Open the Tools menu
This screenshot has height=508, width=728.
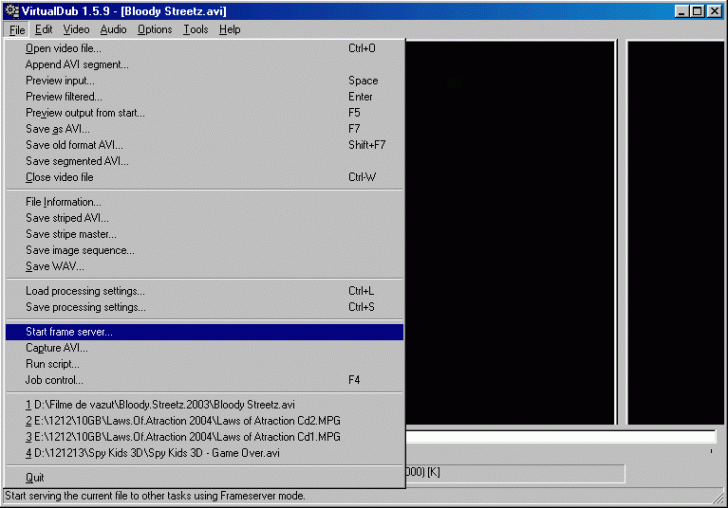(196, 30)
